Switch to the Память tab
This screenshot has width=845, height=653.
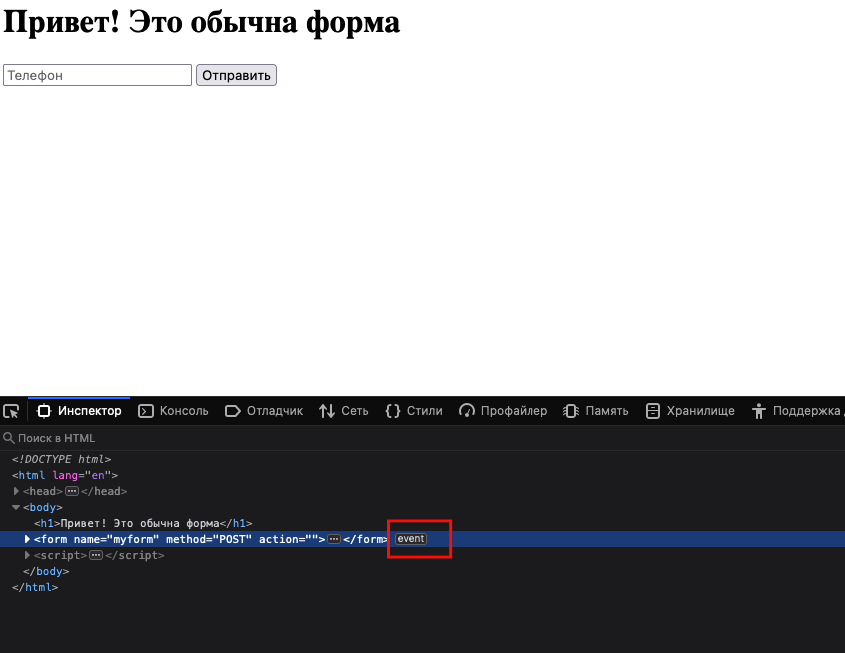click(x=595, y=411)
